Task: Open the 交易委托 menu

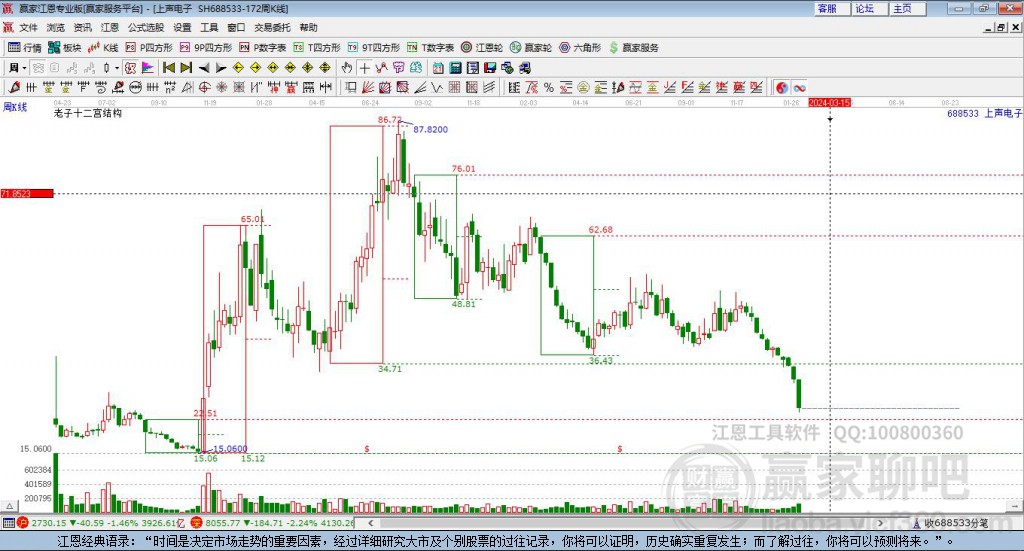Action: [x=272, y=27]
